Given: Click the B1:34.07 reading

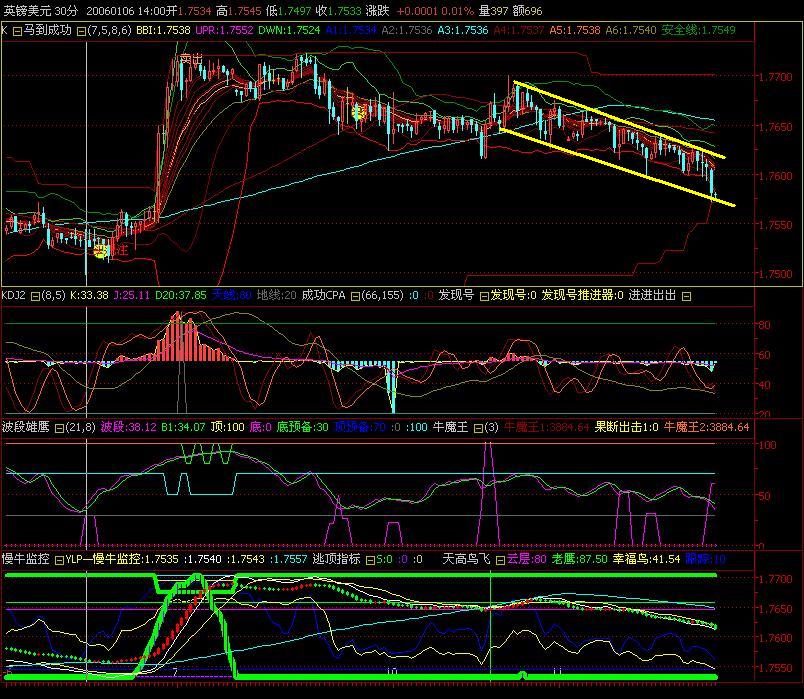Looking at the screenshot, I should pyautogui.click(x=183, y=427).
